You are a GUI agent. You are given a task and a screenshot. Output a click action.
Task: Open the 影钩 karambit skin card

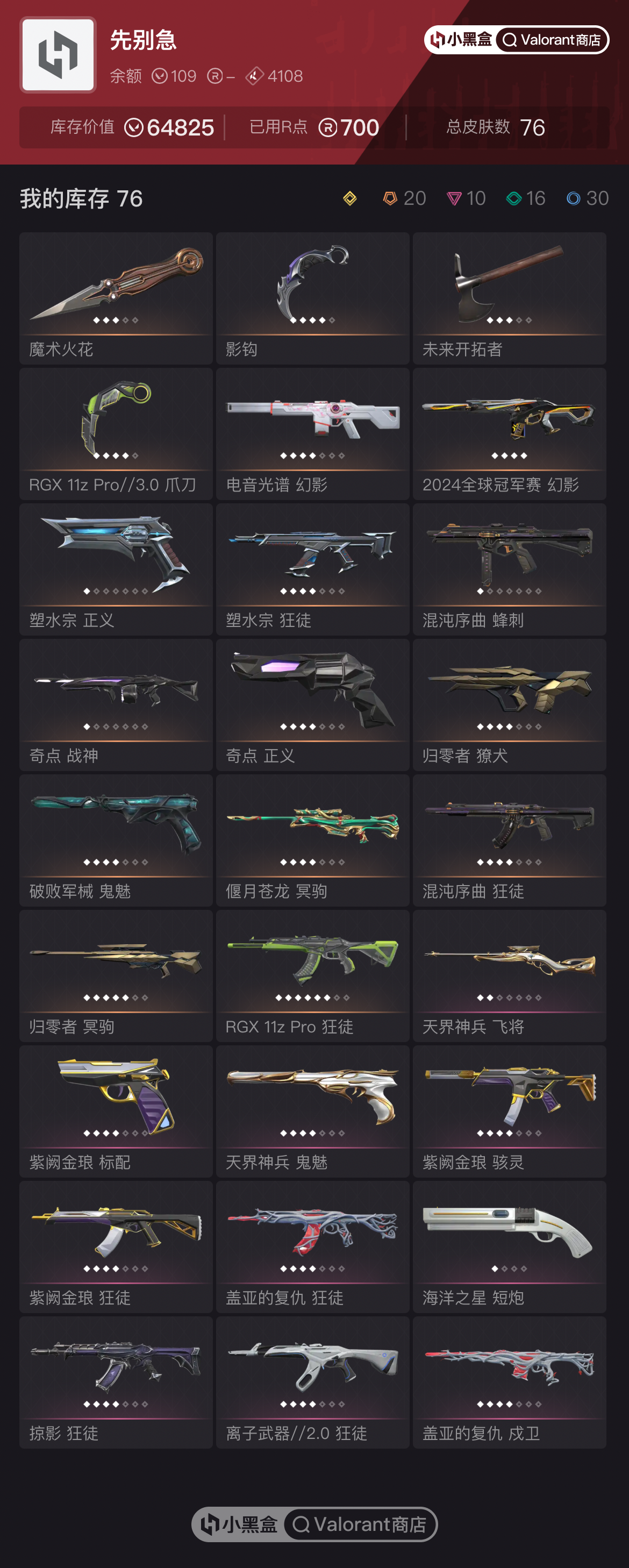313,298
